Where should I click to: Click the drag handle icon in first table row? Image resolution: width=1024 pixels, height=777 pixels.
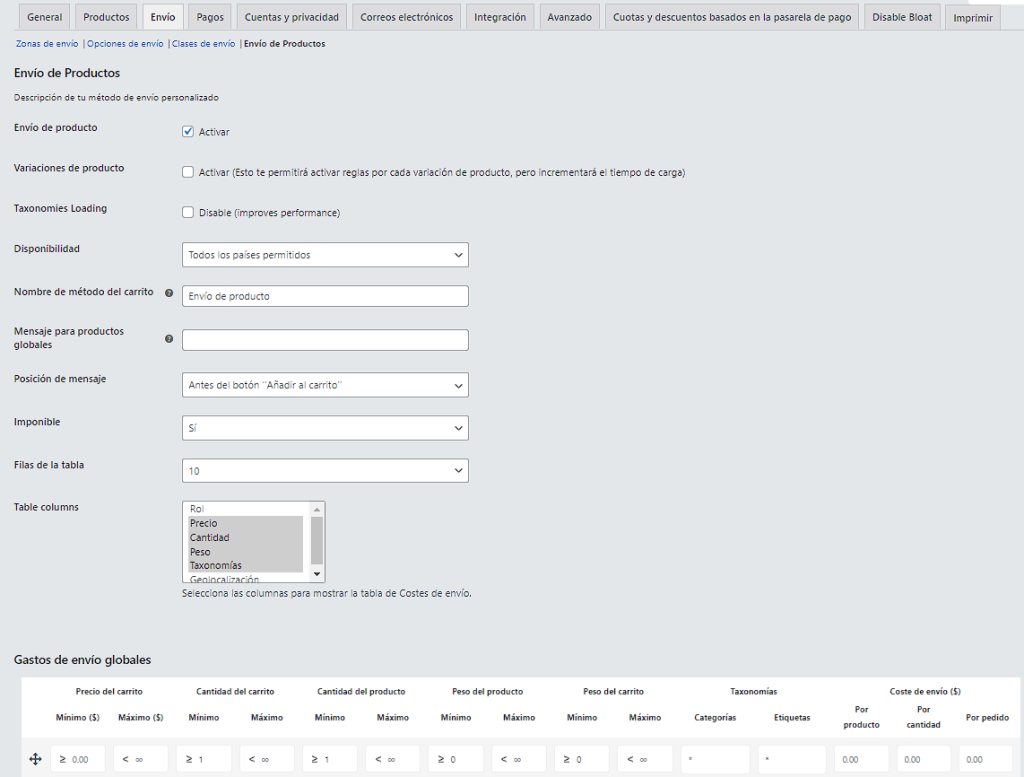[x=35, y=760]
